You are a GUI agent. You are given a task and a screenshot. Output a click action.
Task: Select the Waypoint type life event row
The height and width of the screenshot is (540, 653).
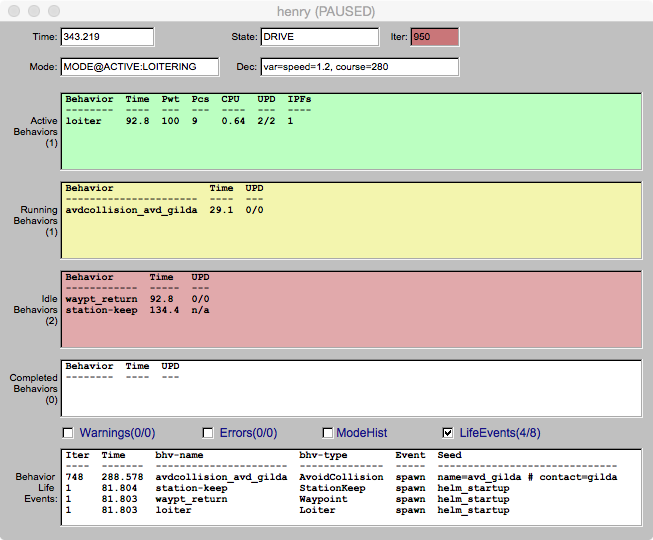click(340, 499)
